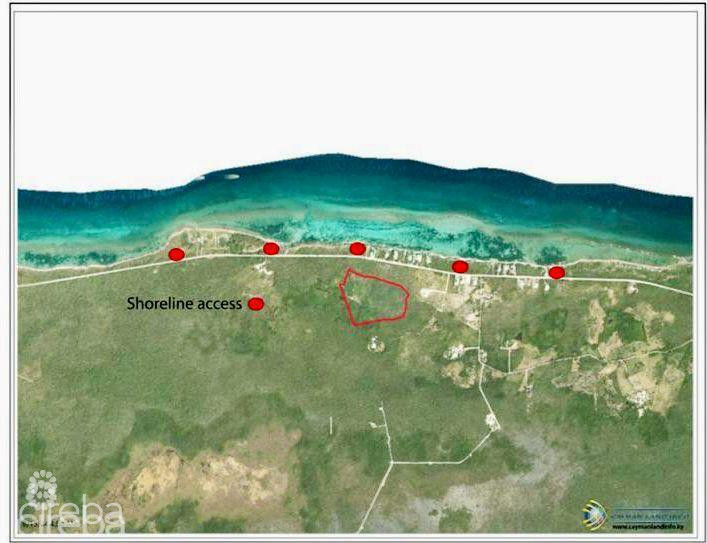Click the rightmost red shoreline access marker
707x543 pixels.
[557, 272]
